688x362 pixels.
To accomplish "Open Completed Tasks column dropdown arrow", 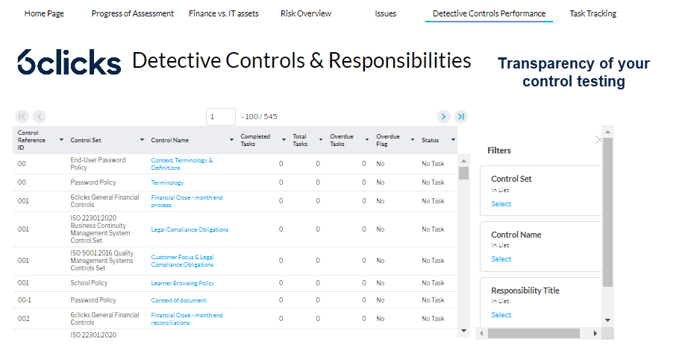I will coord(283,140).
